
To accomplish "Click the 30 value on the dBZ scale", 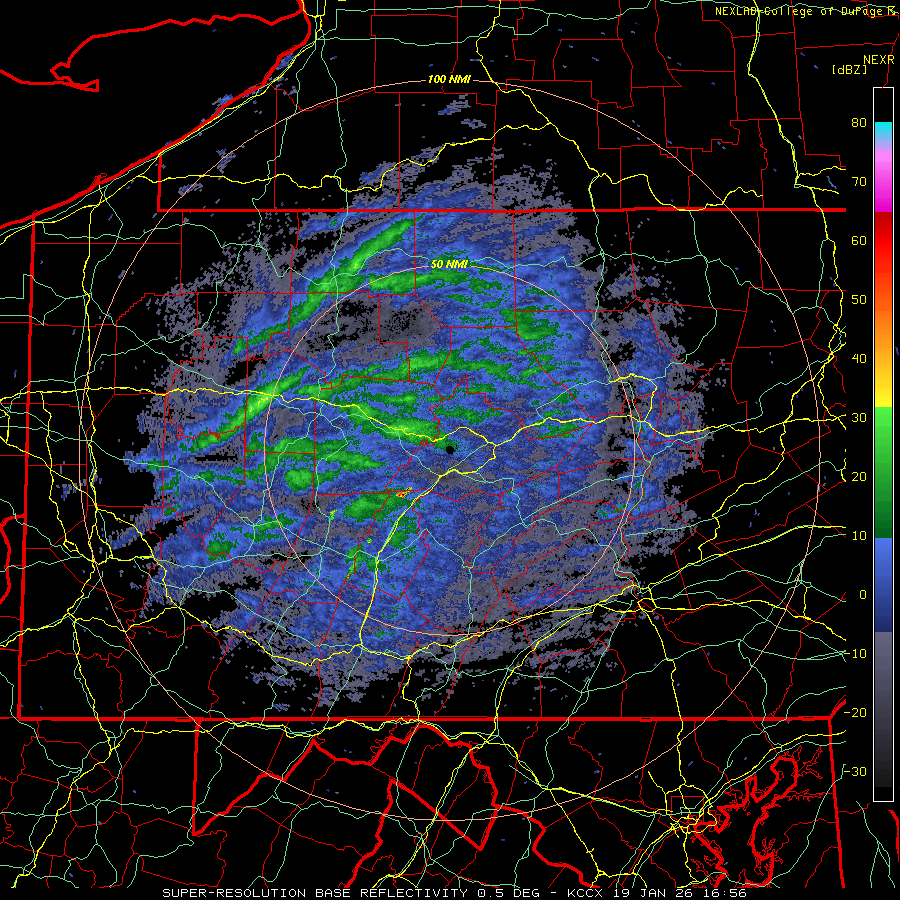I will click(x=859, y=418).
